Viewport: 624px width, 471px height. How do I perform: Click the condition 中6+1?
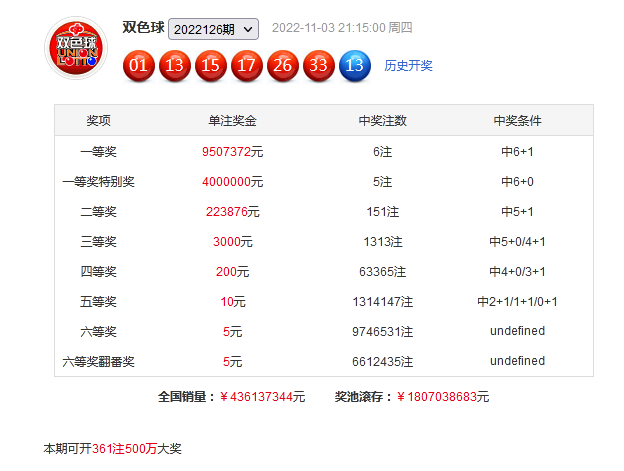[517, 152]
